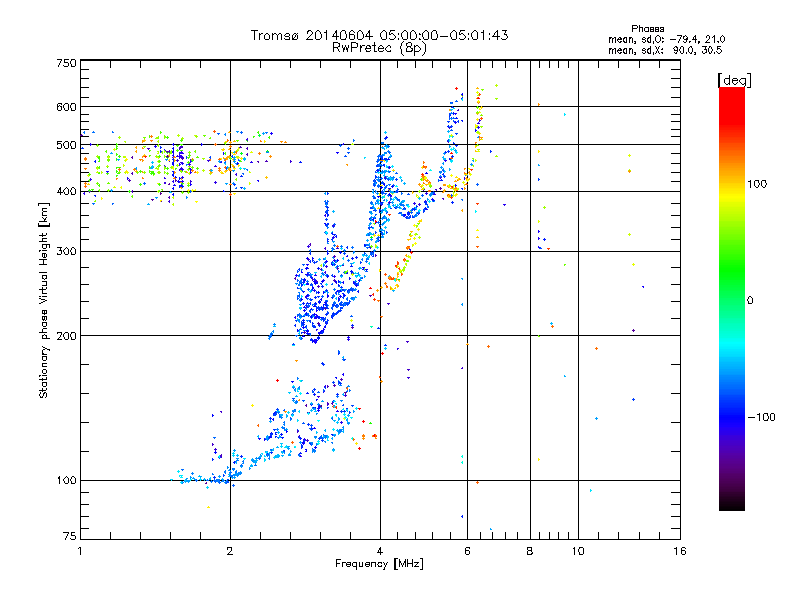Click the plot title 'Tromsø 20140604 05:00:00-05:01:43'
Image resolution: width=800 pixels, height=600 pixels.
click(x=379, y=35)
